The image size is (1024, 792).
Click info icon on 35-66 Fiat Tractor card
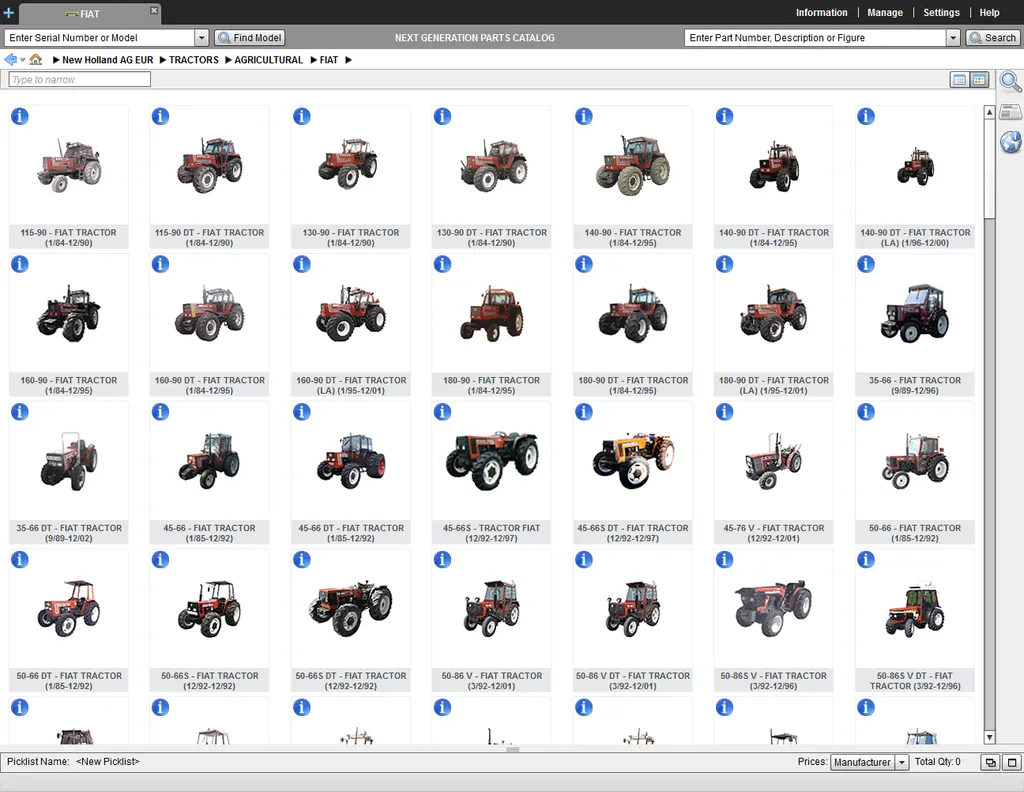pos(865,264)
